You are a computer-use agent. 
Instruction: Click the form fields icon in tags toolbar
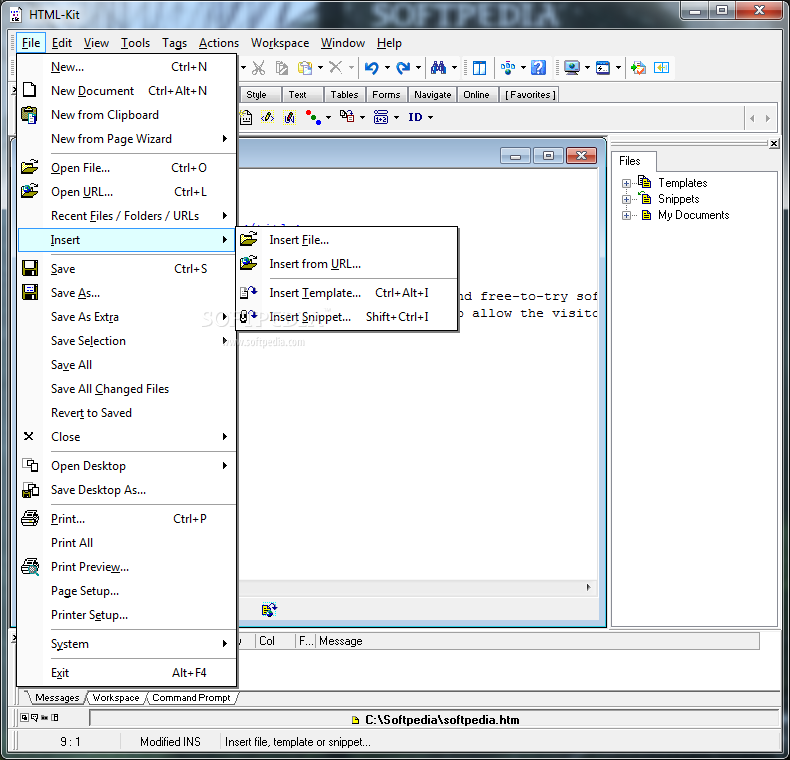click(381, 117)
